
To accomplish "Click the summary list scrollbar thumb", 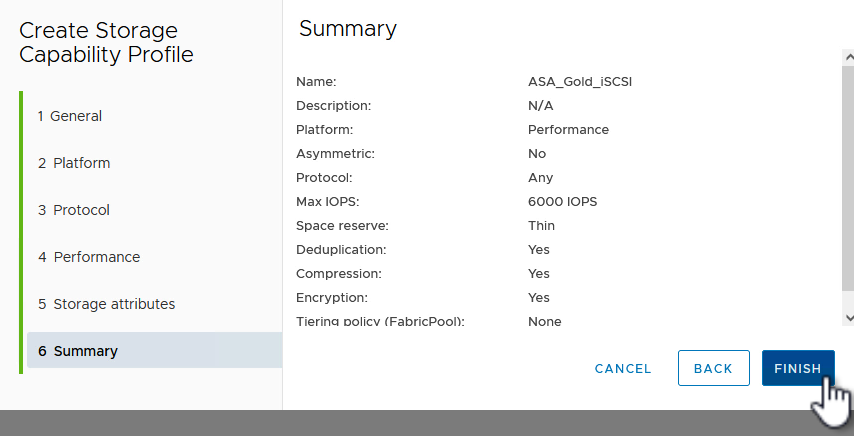I will tap(848, 180).
